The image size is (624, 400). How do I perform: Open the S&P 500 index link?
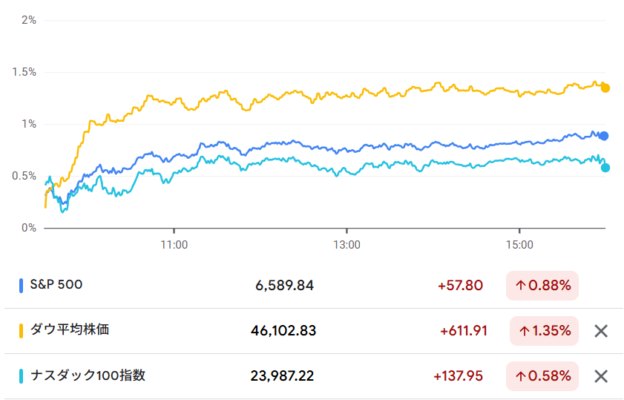tap(56, 285)
